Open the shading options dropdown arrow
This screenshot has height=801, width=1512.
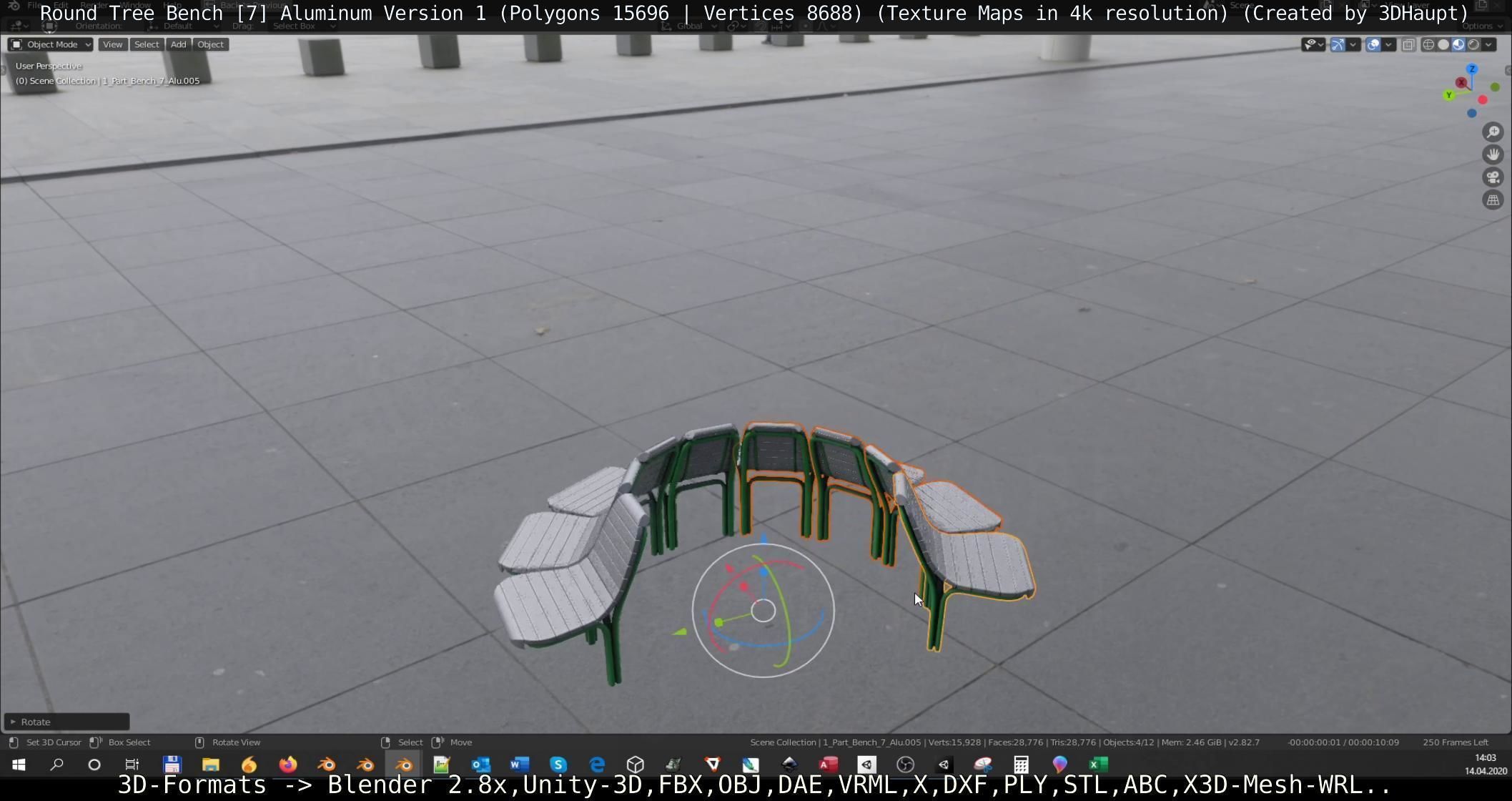pos(1488,44)
